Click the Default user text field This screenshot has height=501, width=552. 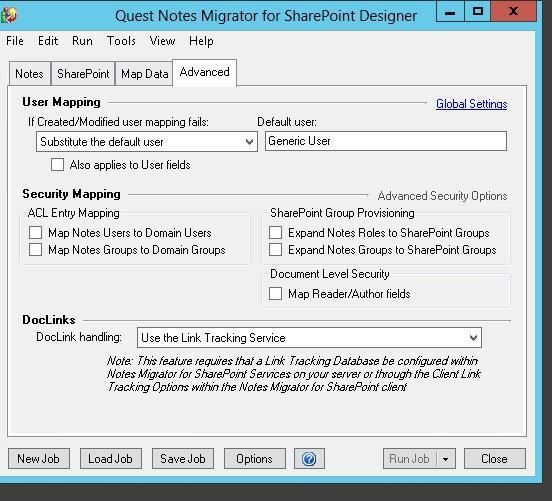tap(386, 141)
